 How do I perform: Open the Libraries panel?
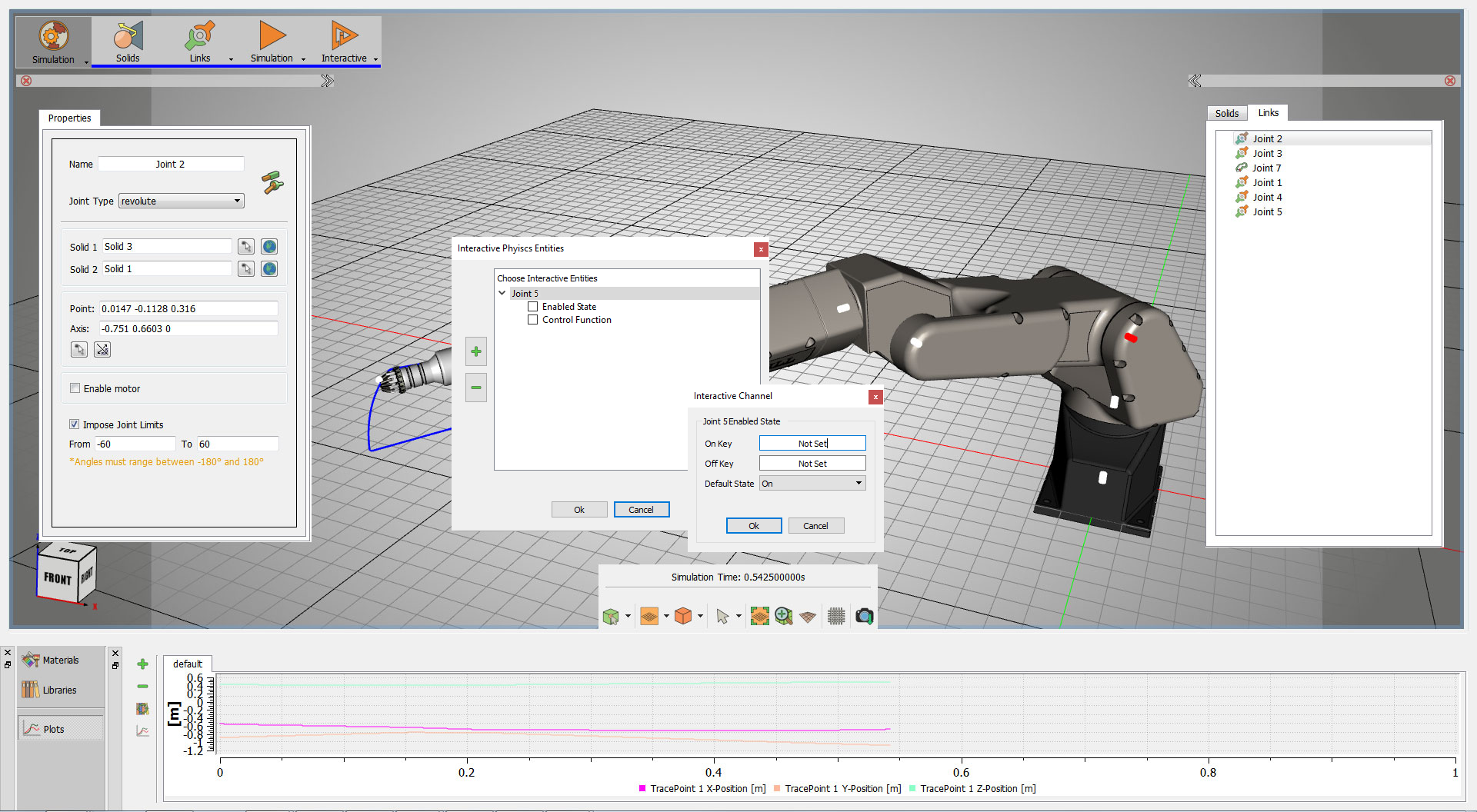61,691
